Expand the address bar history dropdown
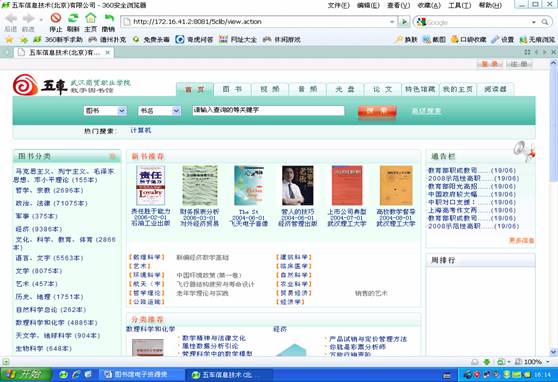 point(392,22)
